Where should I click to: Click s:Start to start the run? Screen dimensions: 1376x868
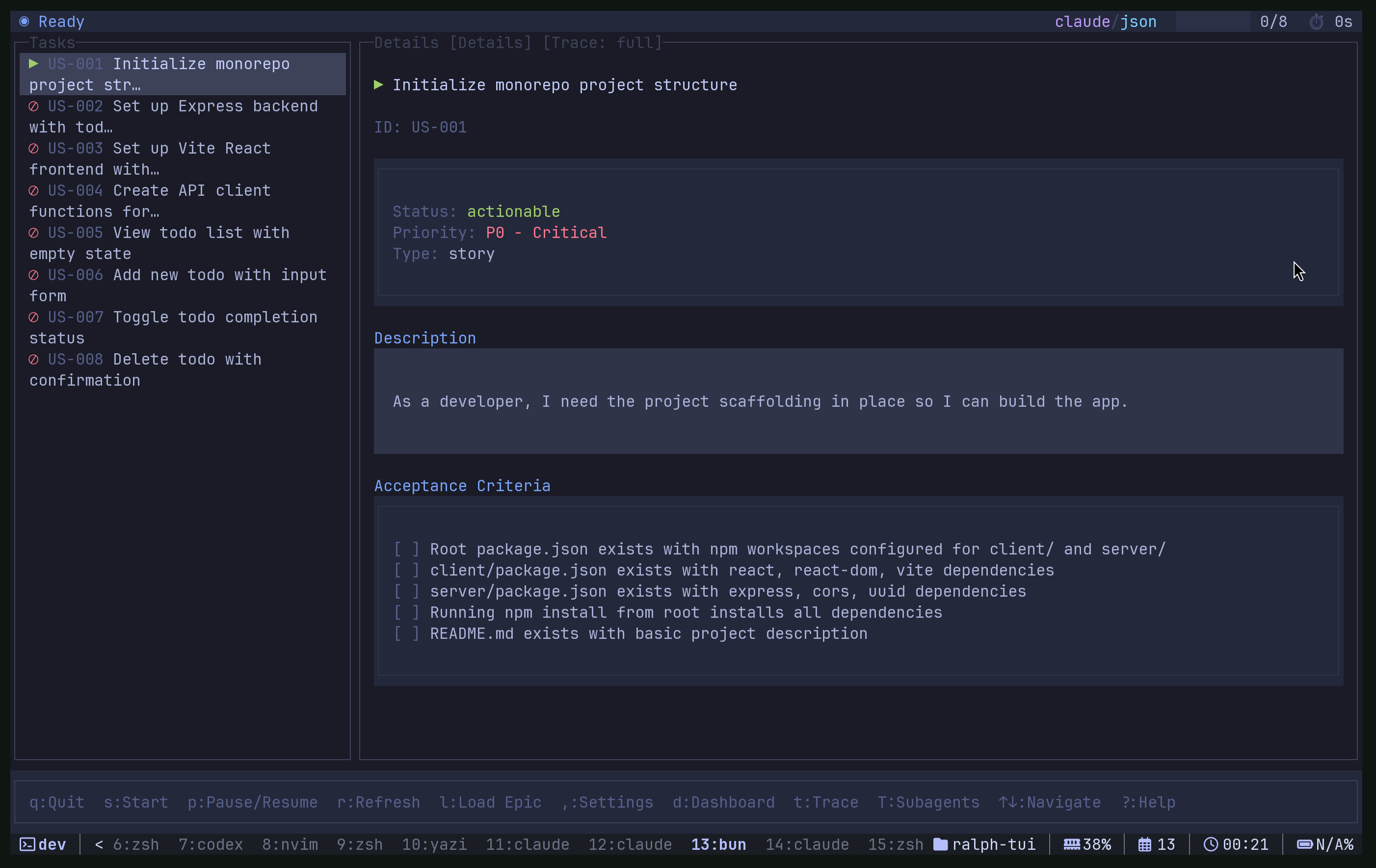pyautogui.click(x=135, y=802)
